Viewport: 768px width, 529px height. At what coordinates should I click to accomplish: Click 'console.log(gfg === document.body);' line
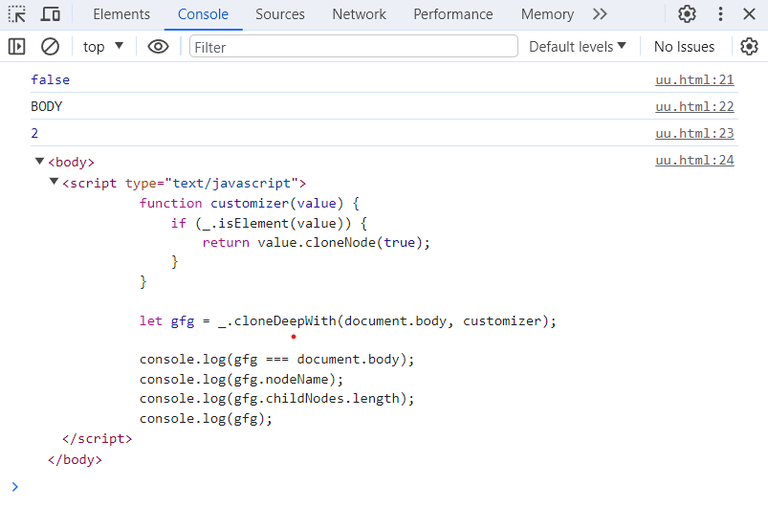click(277, 360)
